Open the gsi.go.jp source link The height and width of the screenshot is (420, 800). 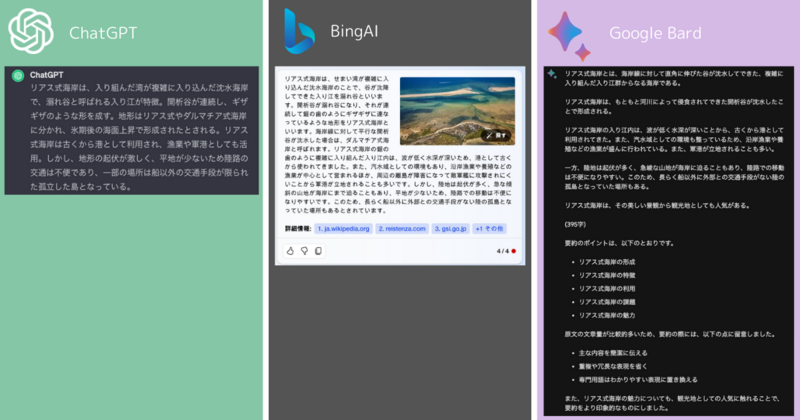[451, 229]
